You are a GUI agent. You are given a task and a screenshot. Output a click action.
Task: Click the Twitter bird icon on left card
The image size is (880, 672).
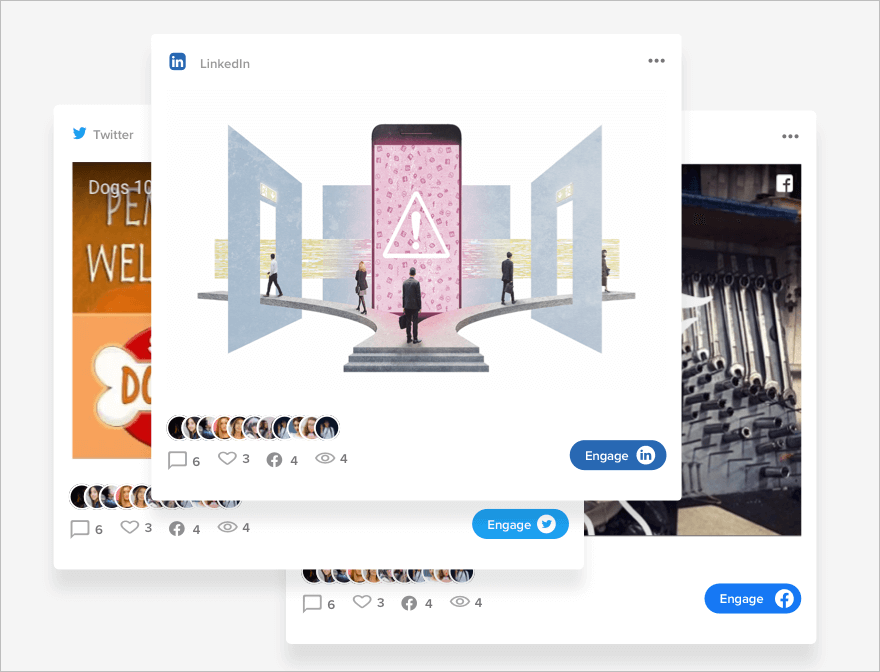pyautogui.click(x=80, y=134)
